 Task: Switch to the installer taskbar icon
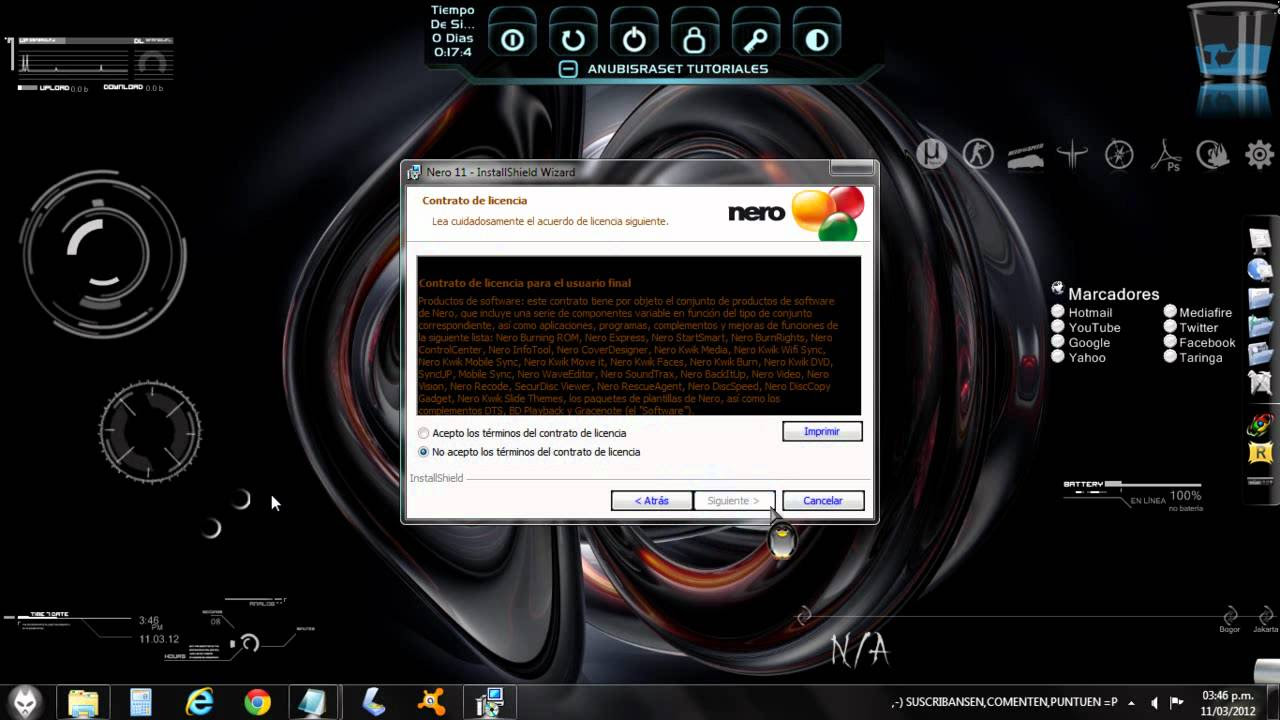(490, 703)
